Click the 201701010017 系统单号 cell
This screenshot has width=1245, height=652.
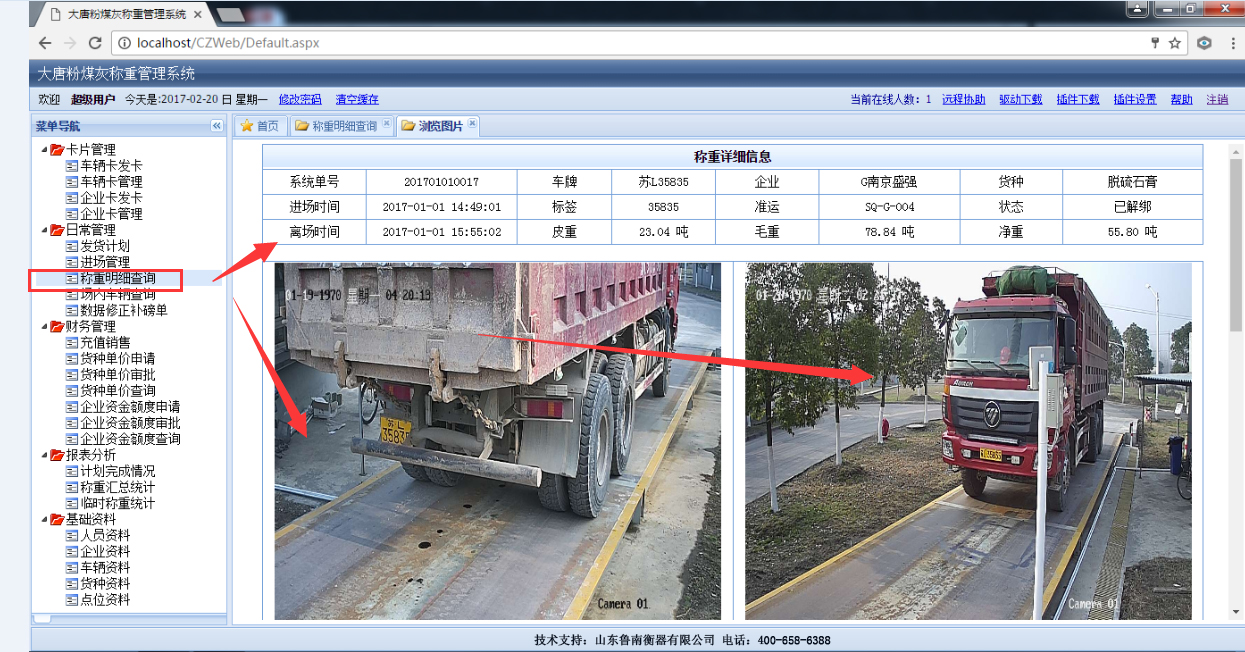pos(441,182)
